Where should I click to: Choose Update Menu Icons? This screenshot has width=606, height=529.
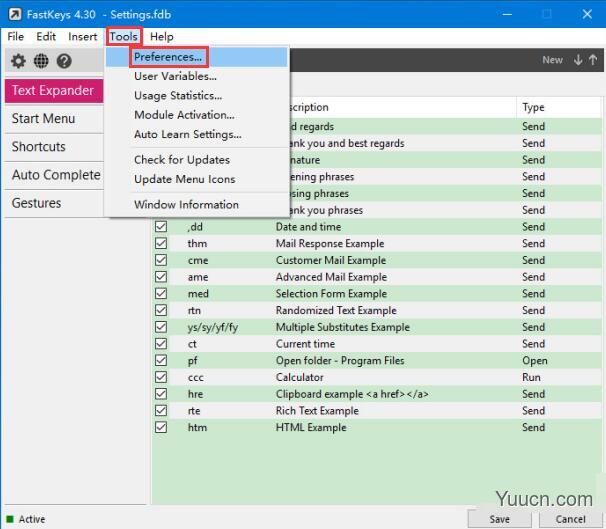[197, 179]
